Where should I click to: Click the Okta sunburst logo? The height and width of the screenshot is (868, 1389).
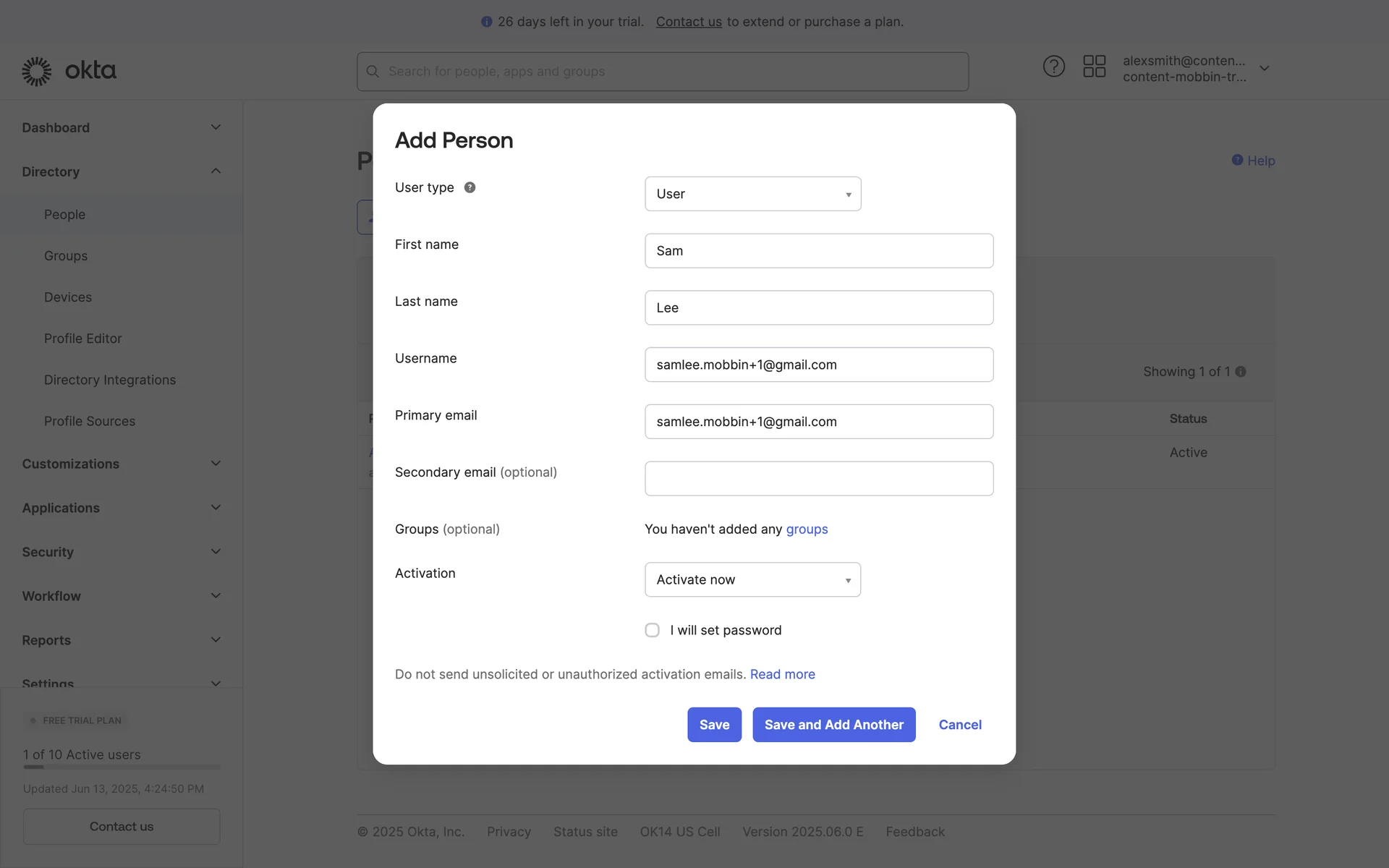36,71
